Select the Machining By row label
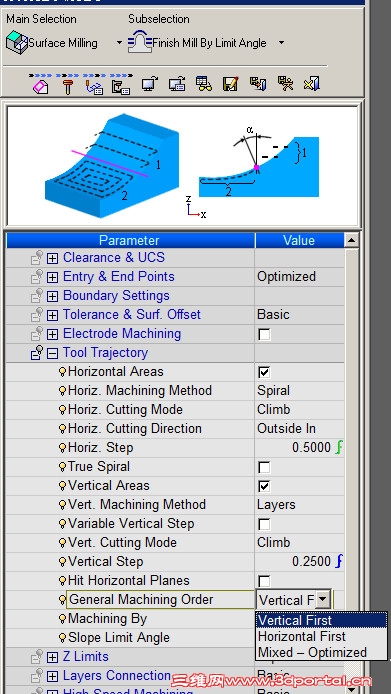This screenshot has width=391, height=694. [107, 619]
